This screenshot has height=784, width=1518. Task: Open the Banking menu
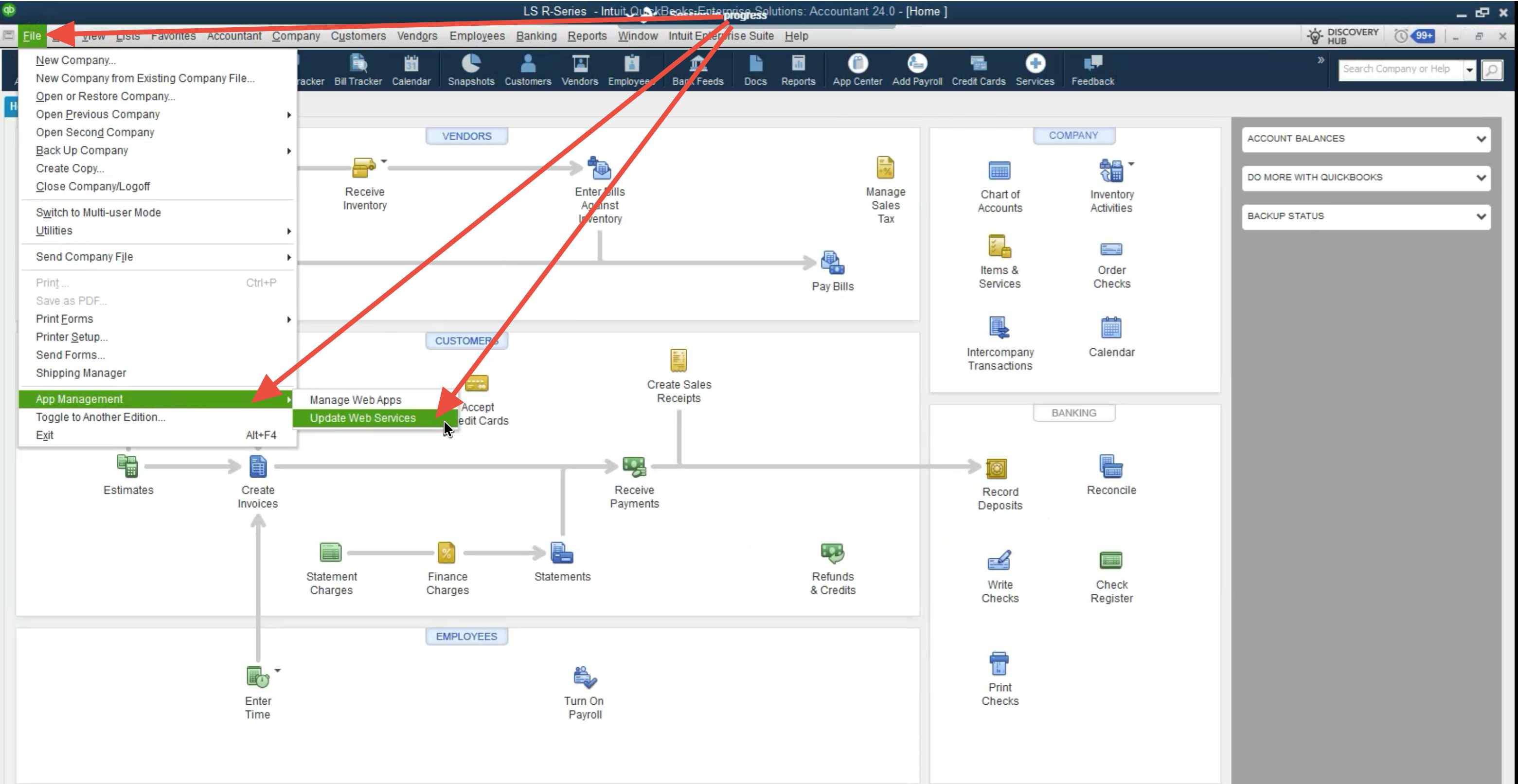[536, 36]
